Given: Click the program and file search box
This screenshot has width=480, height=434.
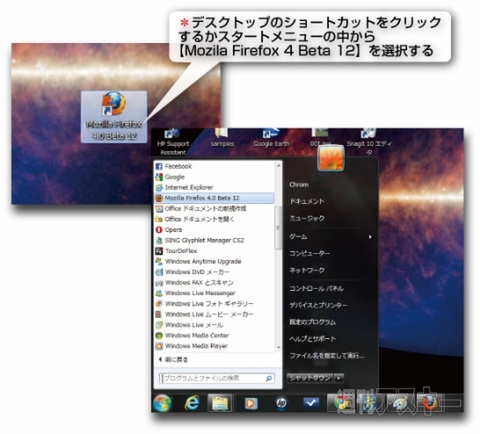Looking at the screenshot, I should coord(217,378).
